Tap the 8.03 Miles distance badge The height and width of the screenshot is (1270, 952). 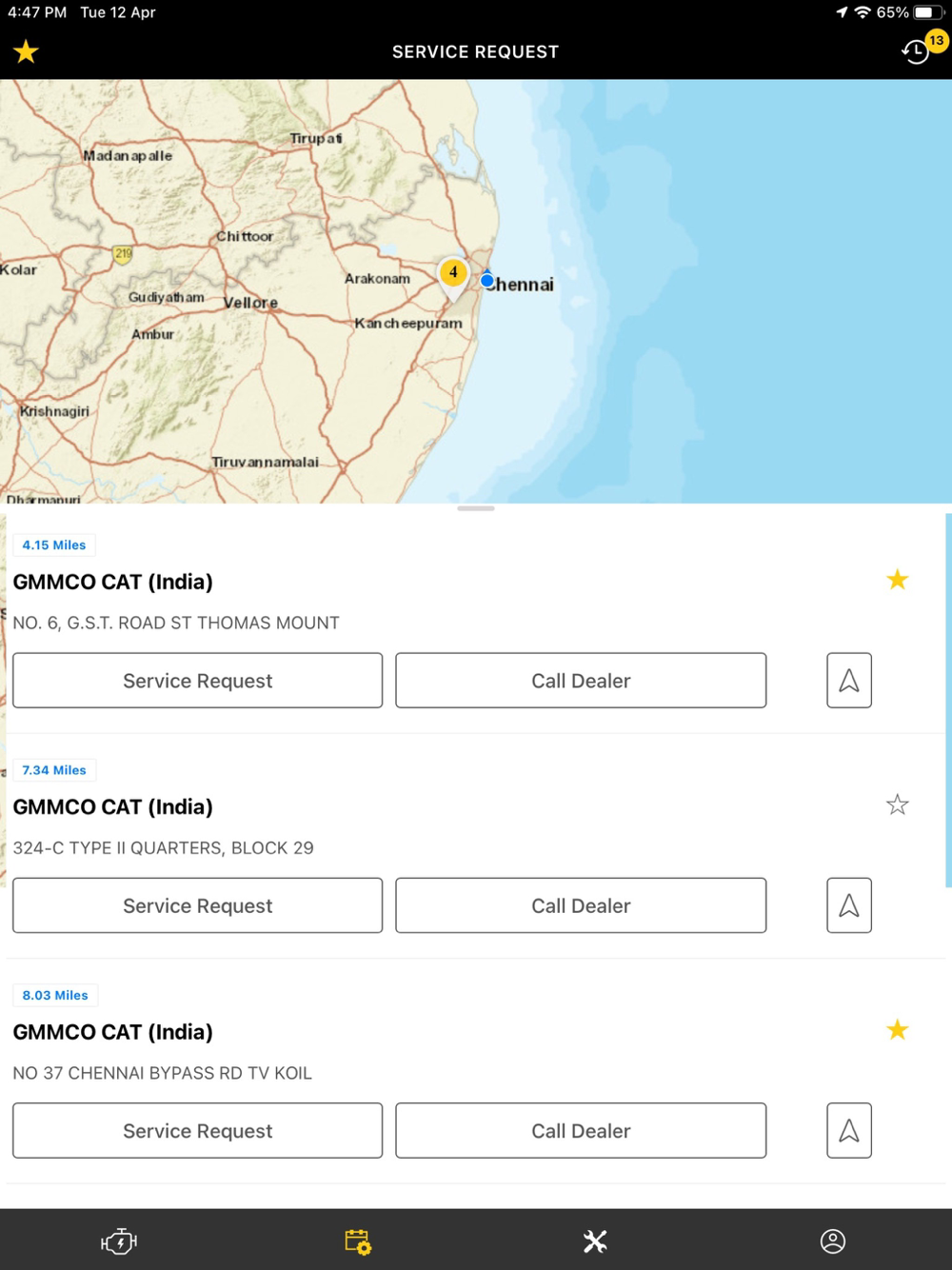[55, 995]
